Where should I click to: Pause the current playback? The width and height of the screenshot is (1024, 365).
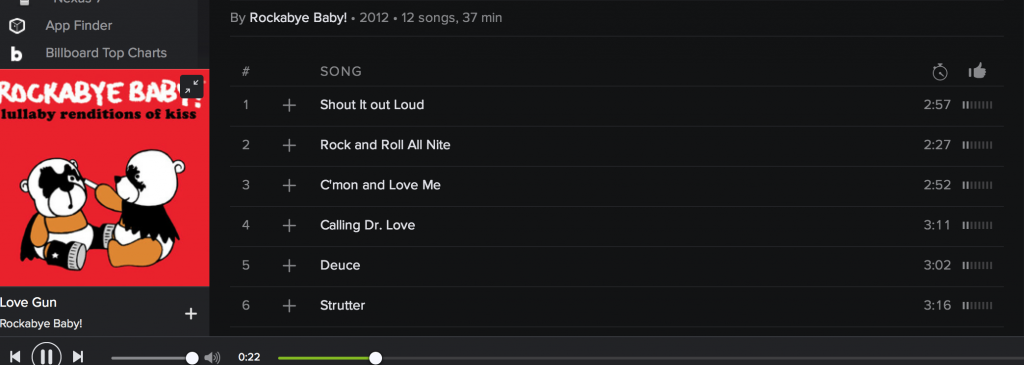(x=46, y=356)
